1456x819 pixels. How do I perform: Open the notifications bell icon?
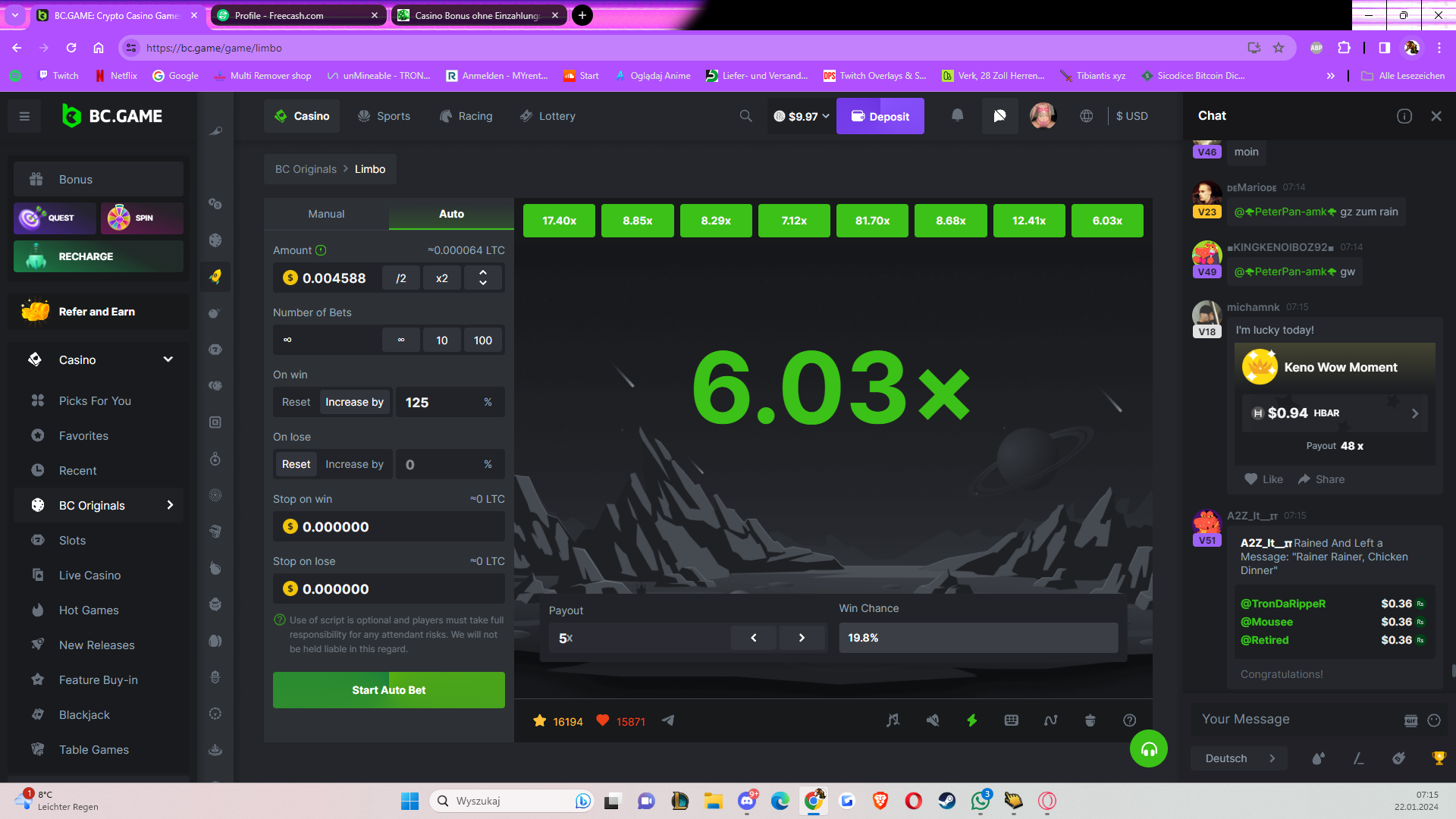tap(958, 115)
